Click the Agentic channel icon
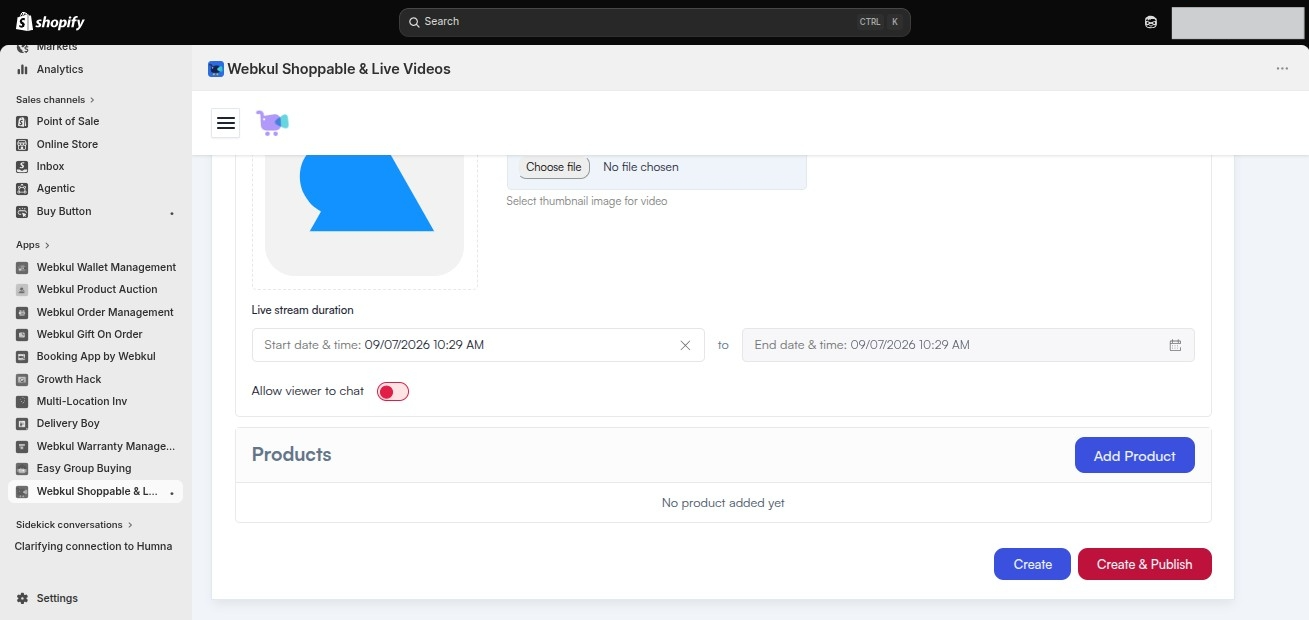Viewport: 1309px width, 620px height. pyautogui.click(x=22, y=188)
